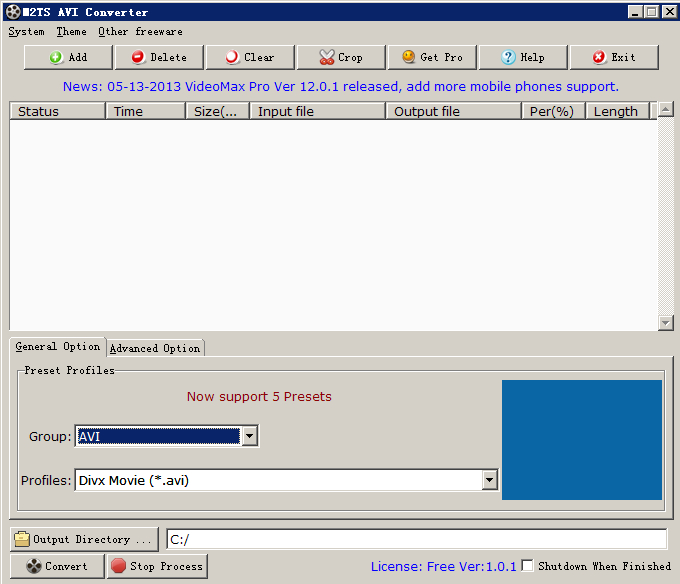Click the Get Pro smiley button
This screenshot has width=680, height=584.
click(432, 57)
